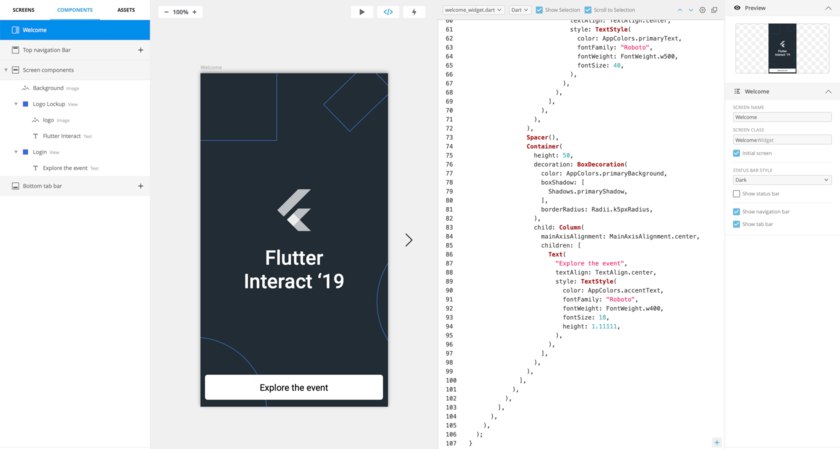Collapse the Screen components section

[6, 70]
